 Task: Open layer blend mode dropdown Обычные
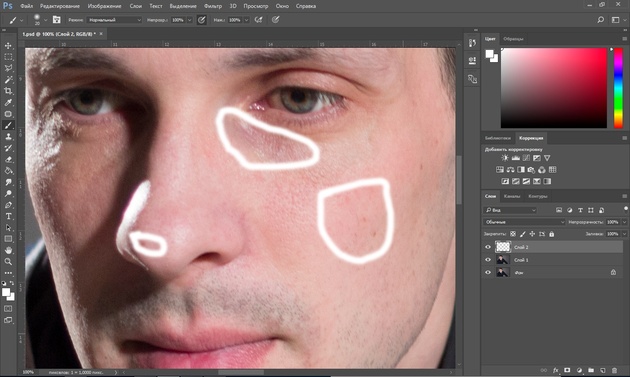click(524, 222)
